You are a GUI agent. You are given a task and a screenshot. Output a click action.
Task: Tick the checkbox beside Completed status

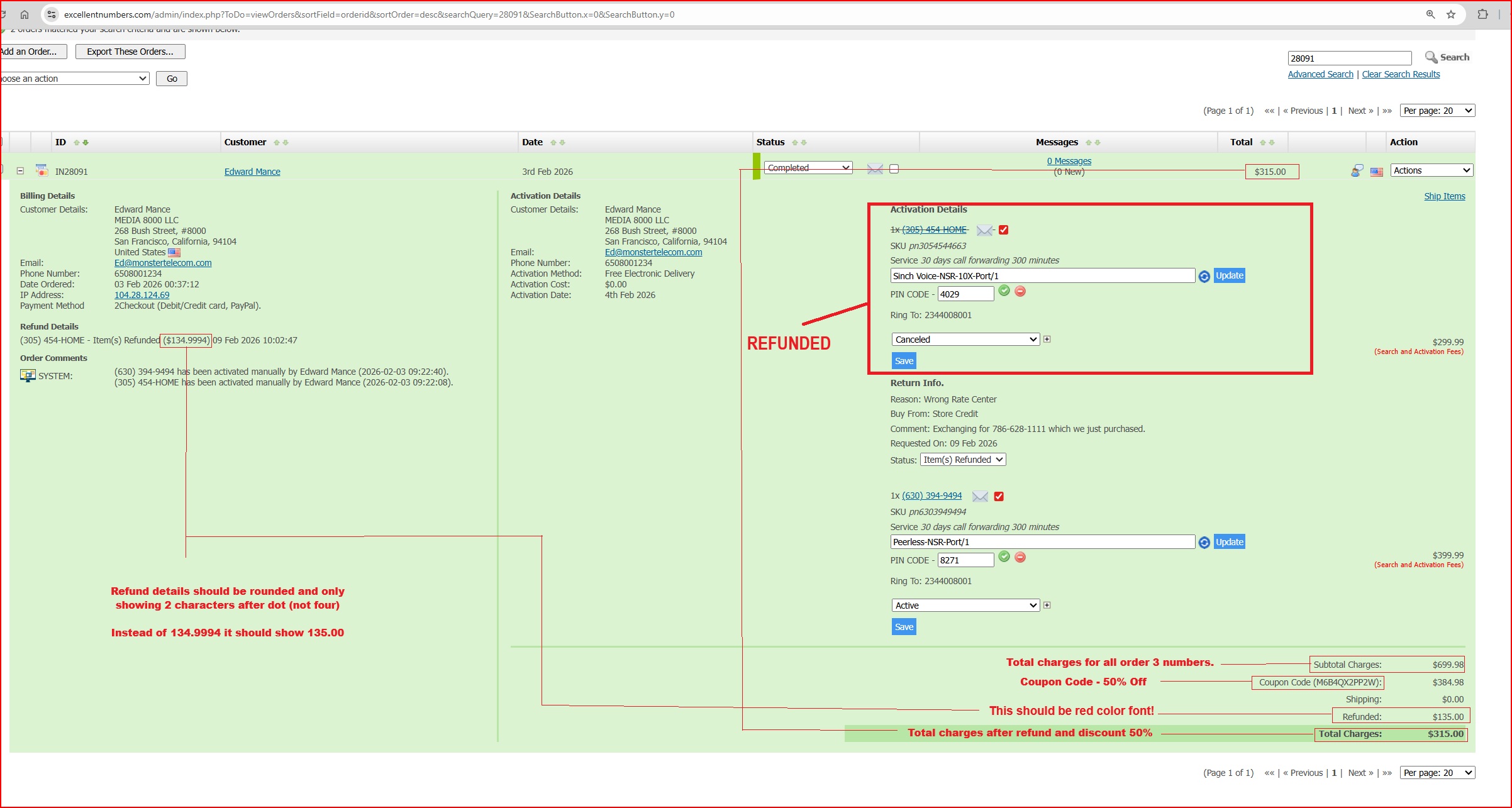894,169
